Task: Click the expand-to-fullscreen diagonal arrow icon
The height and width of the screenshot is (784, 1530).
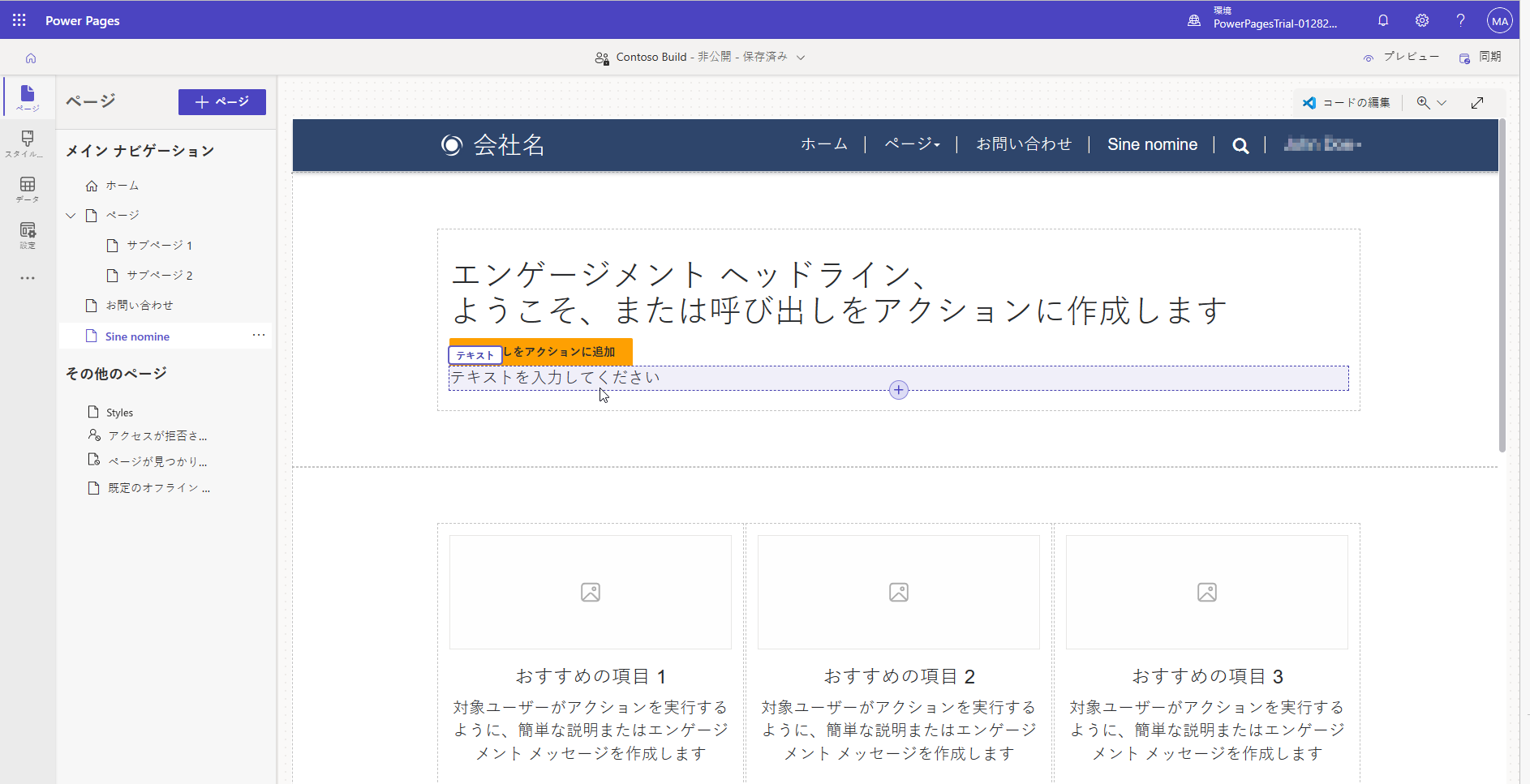Action: pyautogui.click(x=1477, y=102)
